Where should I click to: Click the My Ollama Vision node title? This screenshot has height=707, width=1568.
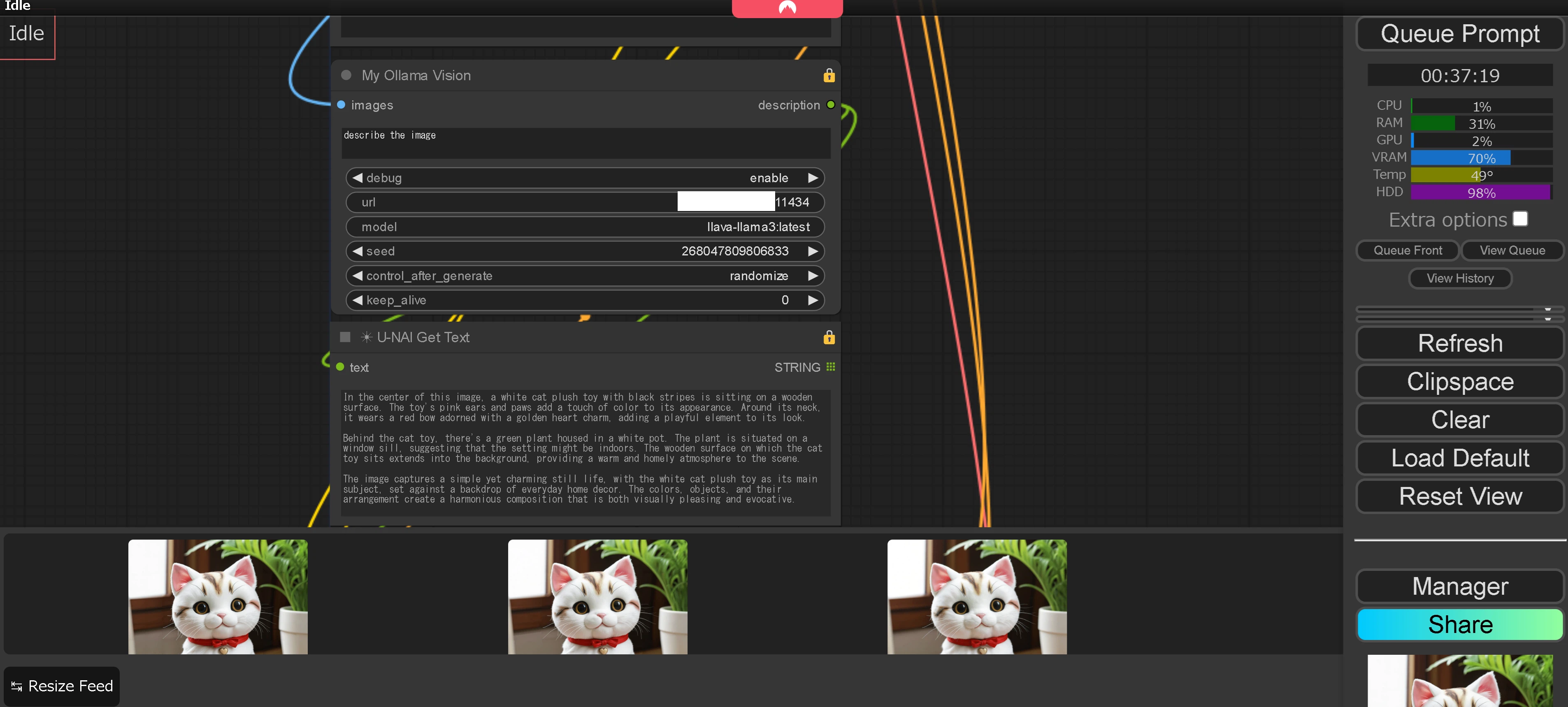416,75
